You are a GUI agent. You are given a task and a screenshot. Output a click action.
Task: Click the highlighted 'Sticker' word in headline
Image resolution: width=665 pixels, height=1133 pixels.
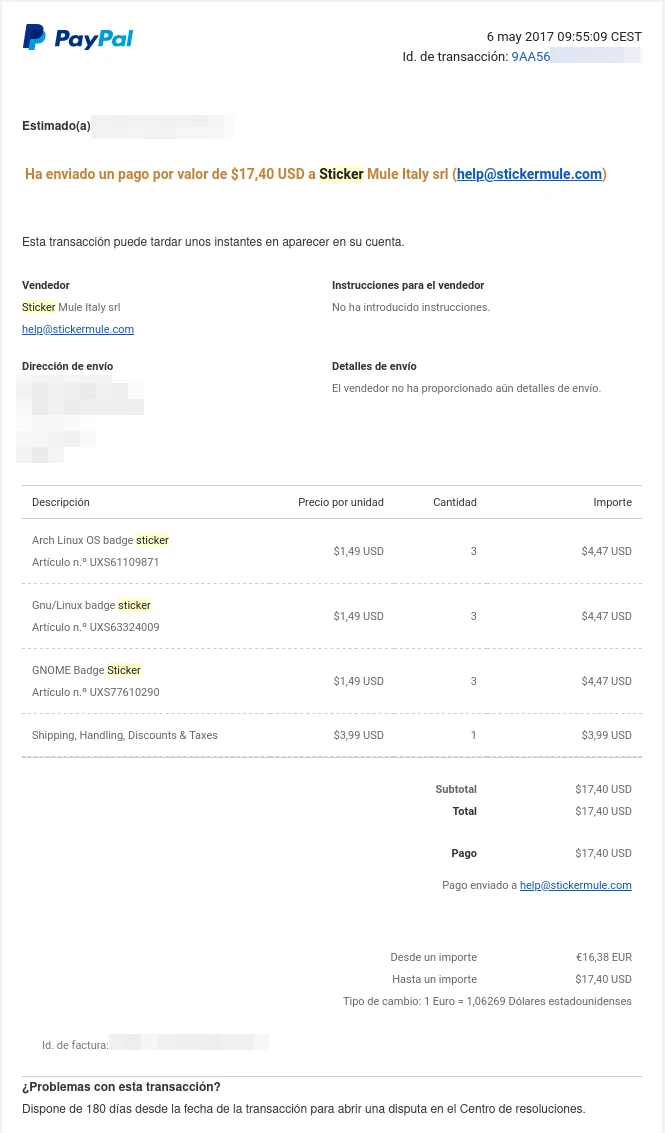coord(341,174)
